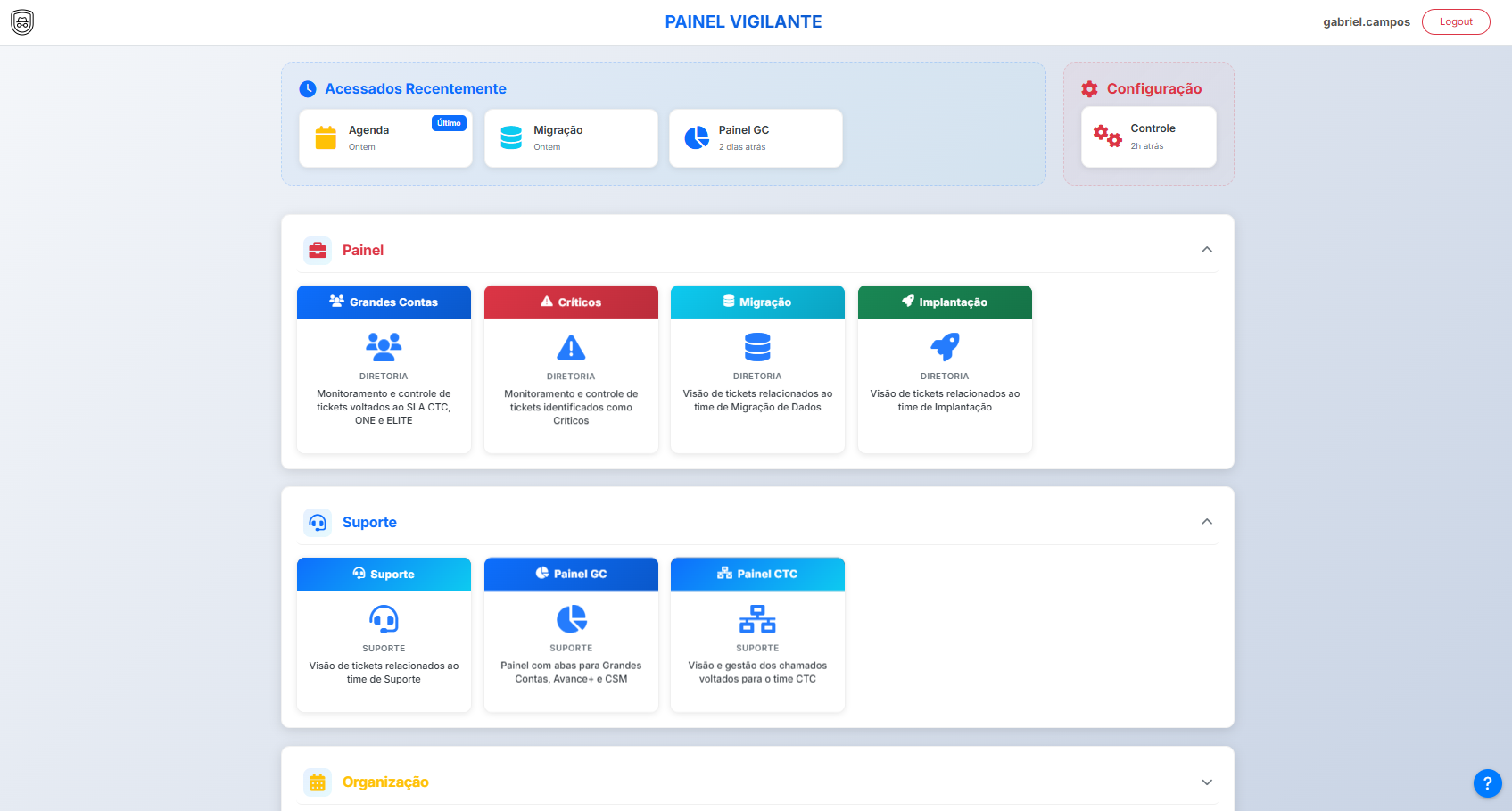Click the Grandes Contas people icon
1512x811 pixels.
(384, 346)
